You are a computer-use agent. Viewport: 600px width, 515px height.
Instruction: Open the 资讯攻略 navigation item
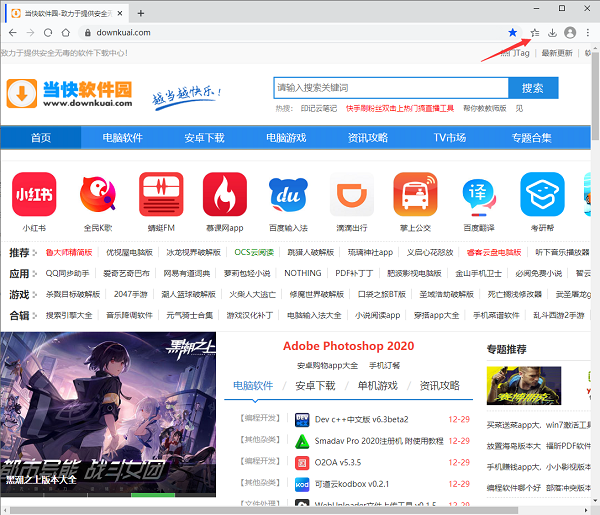[368, 137]
